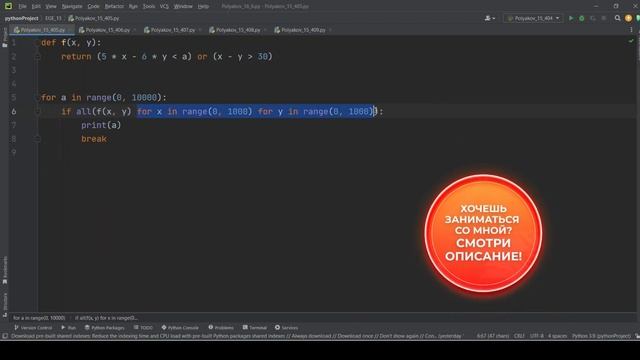
Task: Click the Python 3.9 interpreter indicator
Action: tap(601, 336)
